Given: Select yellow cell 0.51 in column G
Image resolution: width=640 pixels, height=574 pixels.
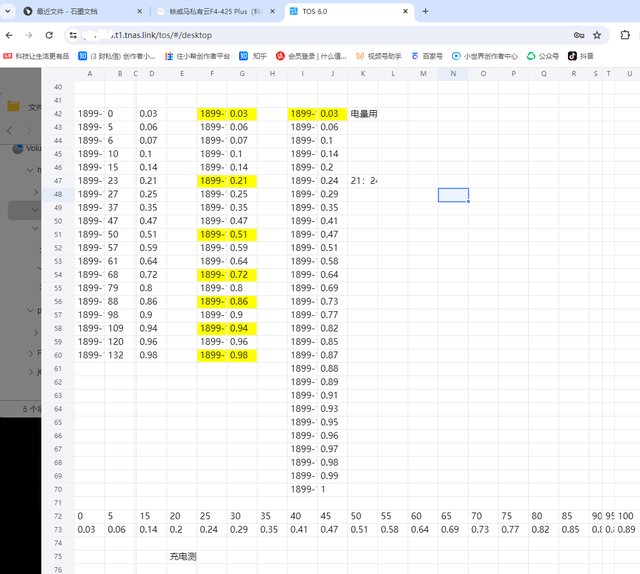Looking at the screenshot, I should coord(242,234).
